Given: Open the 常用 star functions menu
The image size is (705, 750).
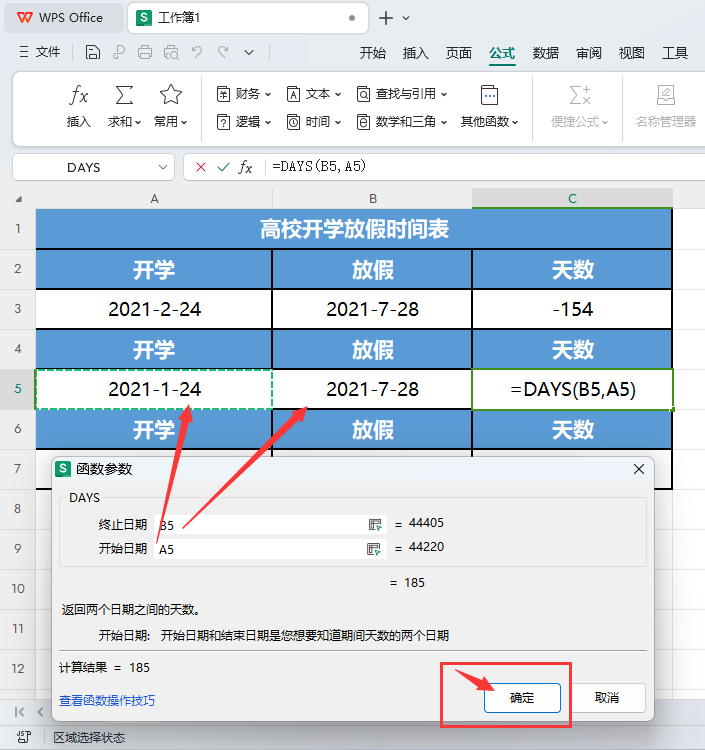Looking at the screenshot, I should 170,106.
